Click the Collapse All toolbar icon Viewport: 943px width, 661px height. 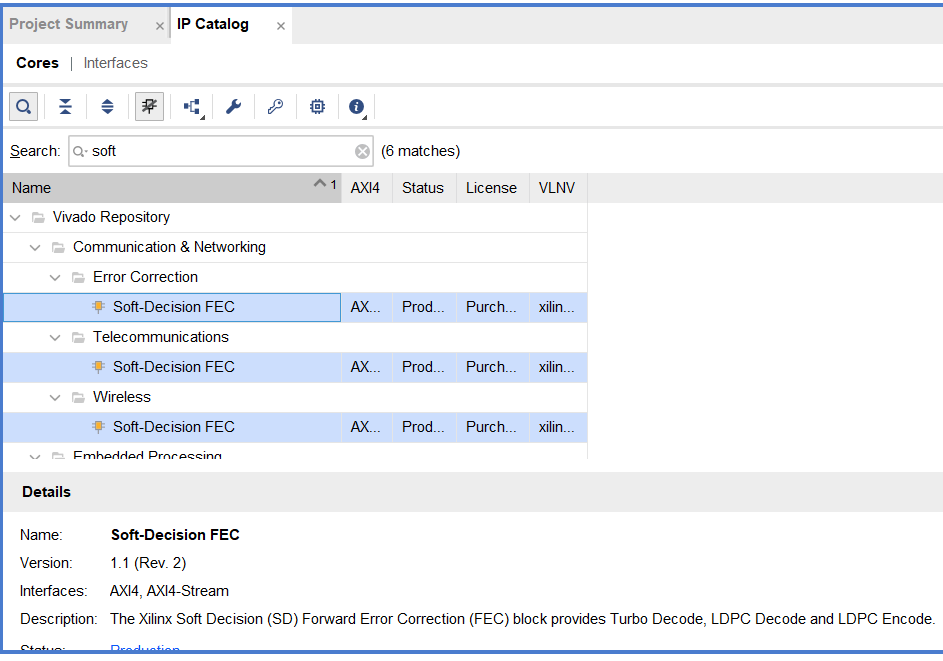[65, 106]
